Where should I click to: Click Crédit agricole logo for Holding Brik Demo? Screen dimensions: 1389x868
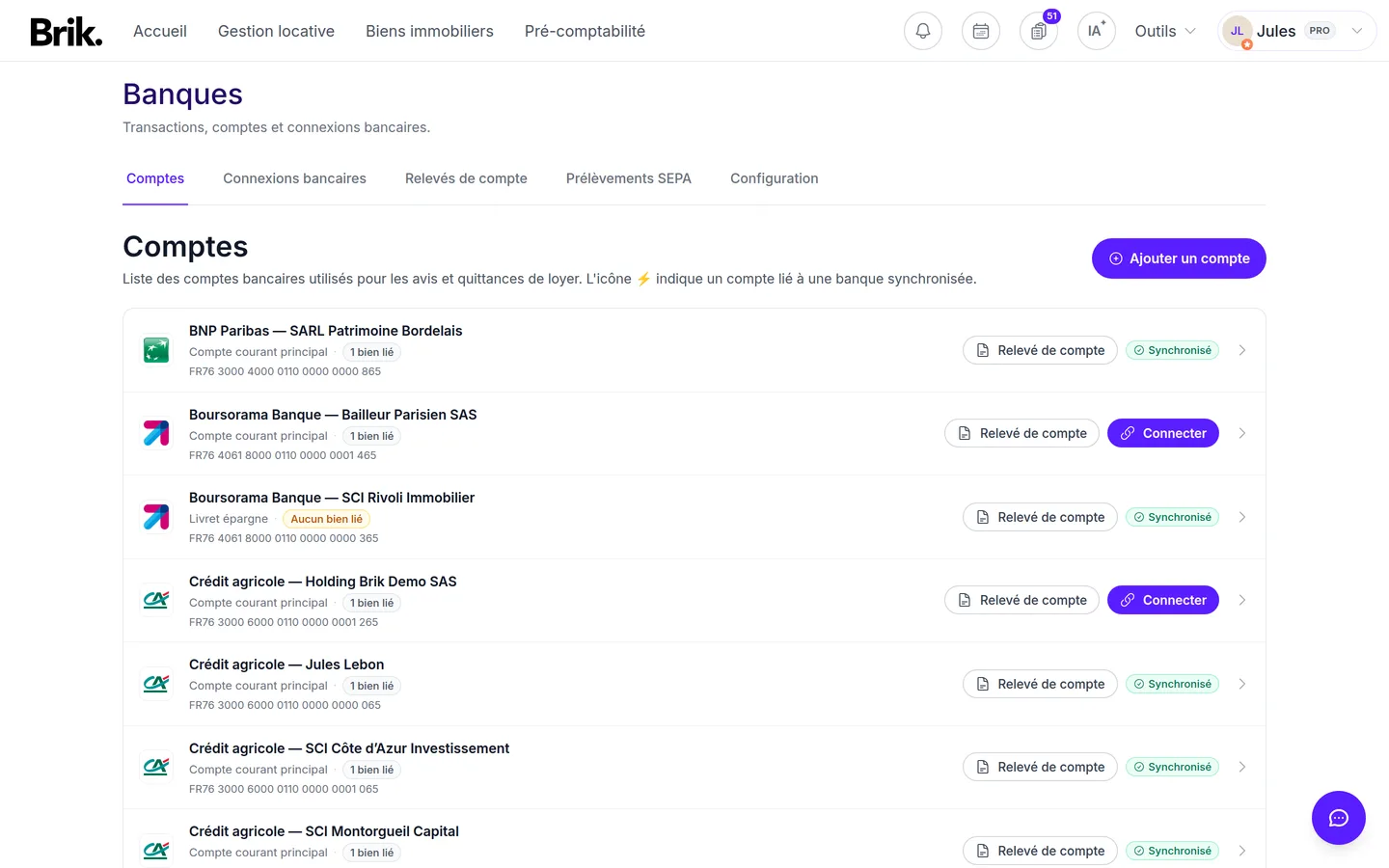pos(156,600)
